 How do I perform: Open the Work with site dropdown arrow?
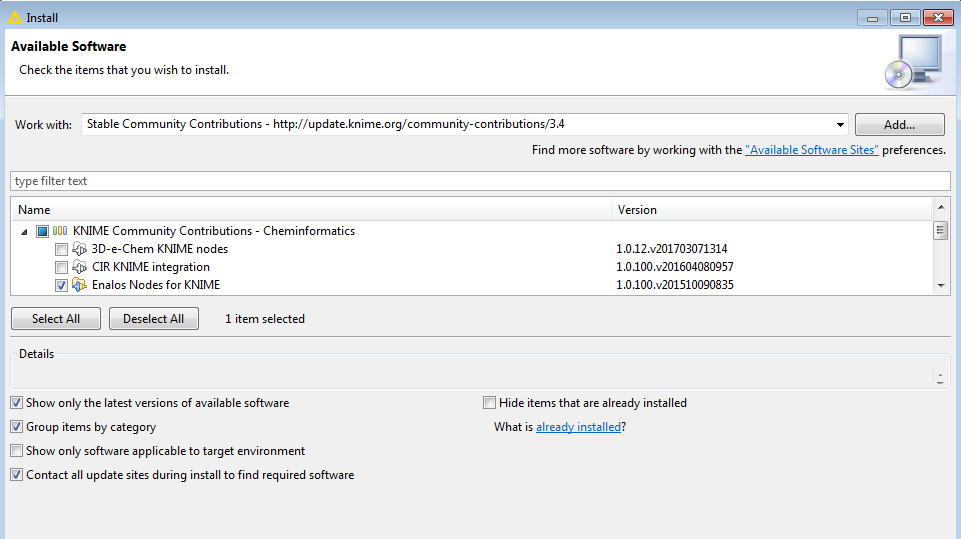840,124
